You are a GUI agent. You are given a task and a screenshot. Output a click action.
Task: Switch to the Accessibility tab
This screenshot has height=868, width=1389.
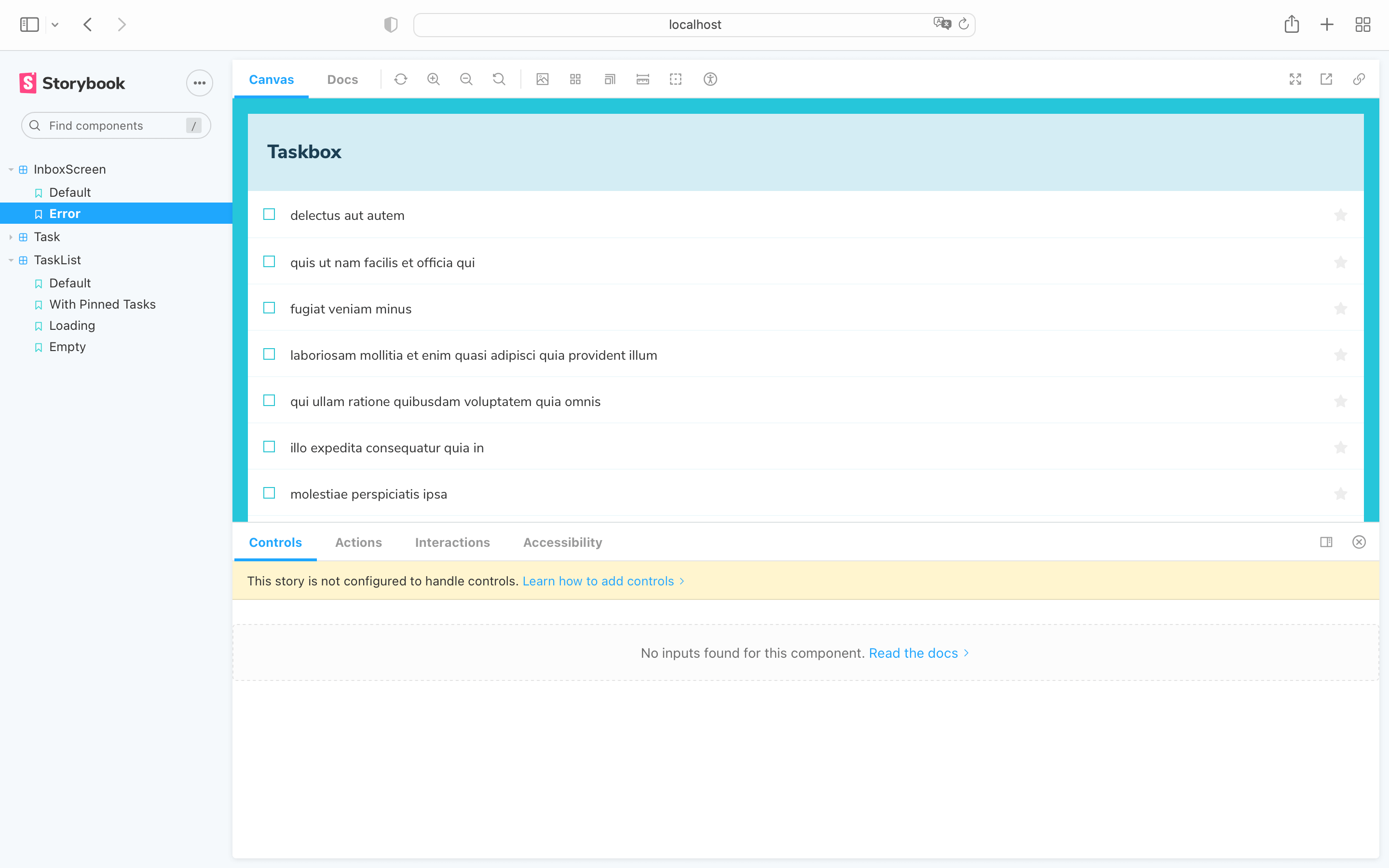[562, 542]
